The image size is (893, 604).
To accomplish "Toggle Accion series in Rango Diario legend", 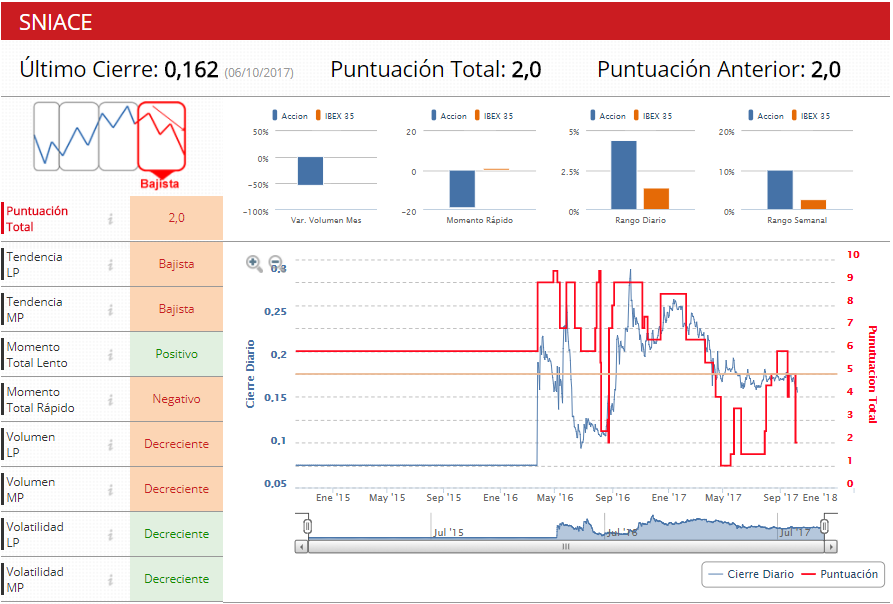I will (608, 116).
